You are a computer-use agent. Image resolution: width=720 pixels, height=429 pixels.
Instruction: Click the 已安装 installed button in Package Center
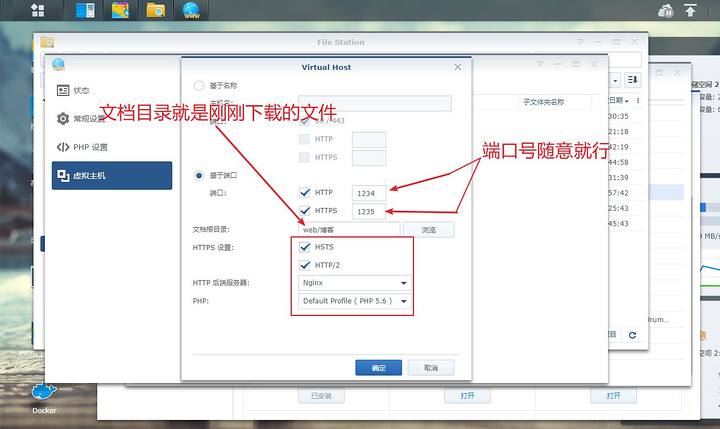[321, 396]
